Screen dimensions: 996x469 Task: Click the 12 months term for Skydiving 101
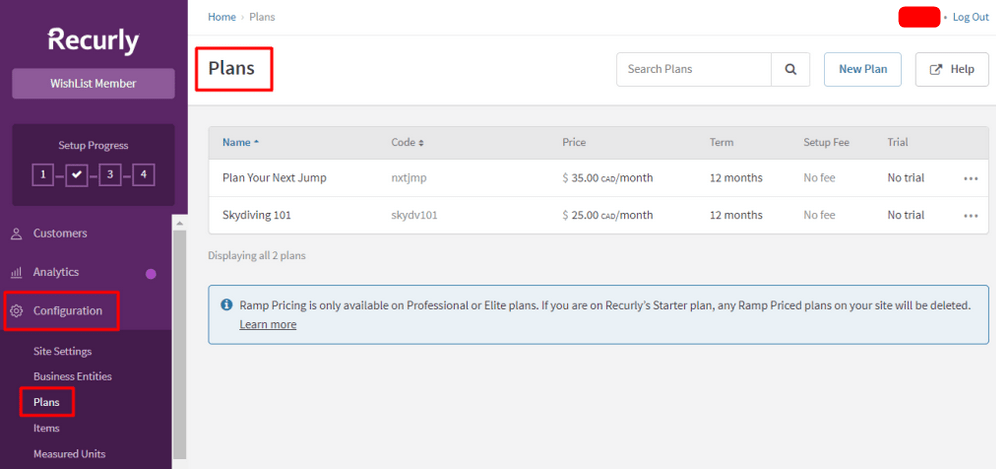[736, 215]
